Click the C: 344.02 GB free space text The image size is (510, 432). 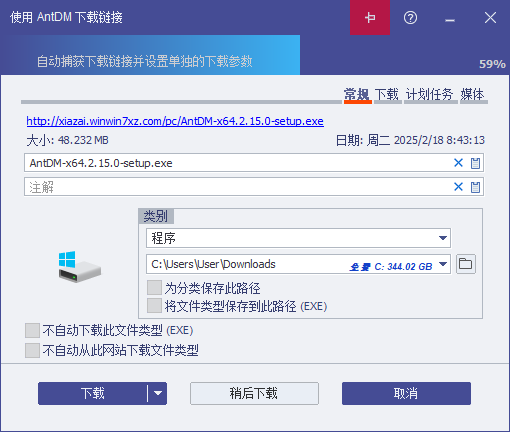(403, 267)
